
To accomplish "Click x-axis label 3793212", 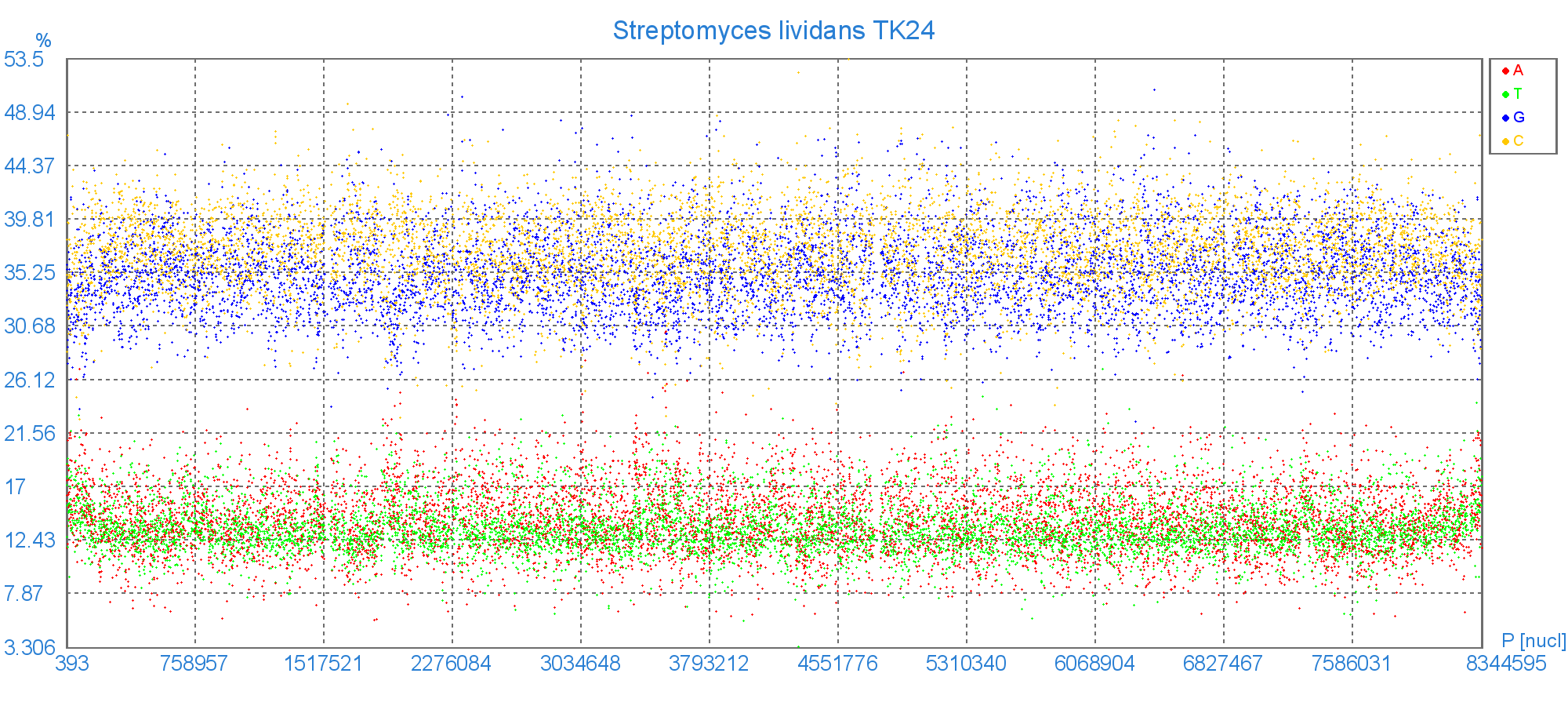I will click(709, 664).
